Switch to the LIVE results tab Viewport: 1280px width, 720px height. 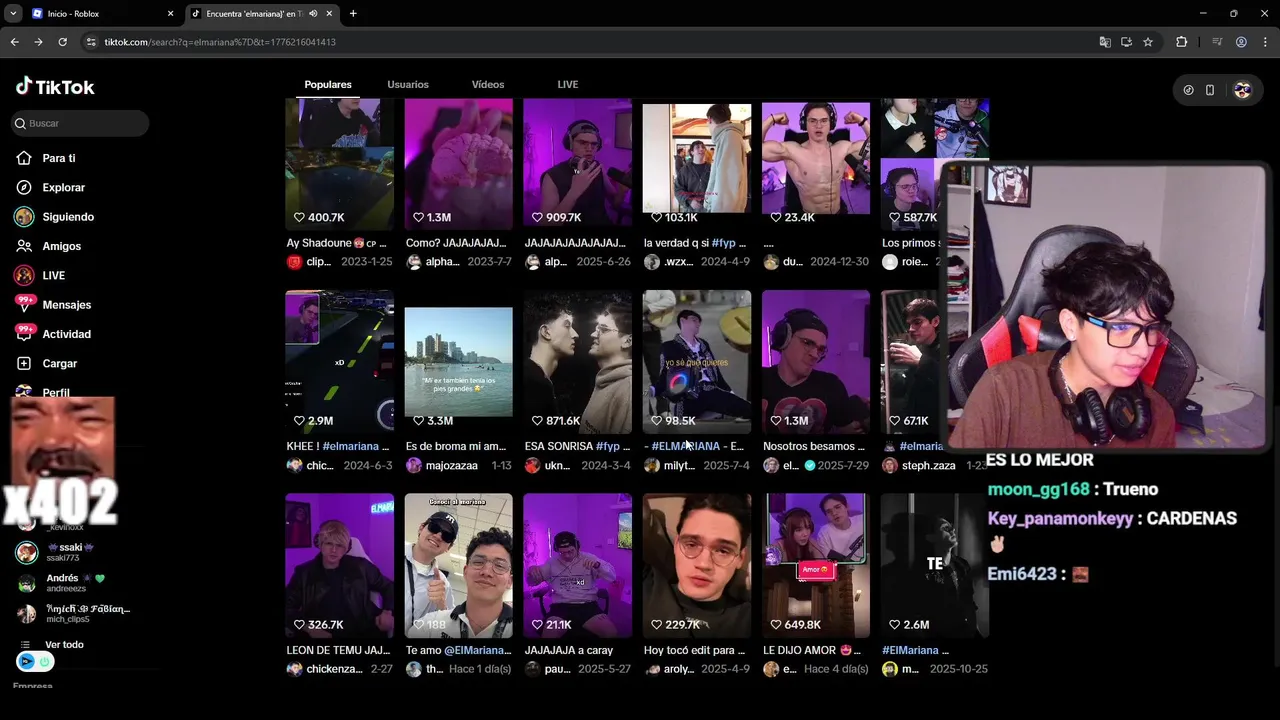tap(568, 85)
